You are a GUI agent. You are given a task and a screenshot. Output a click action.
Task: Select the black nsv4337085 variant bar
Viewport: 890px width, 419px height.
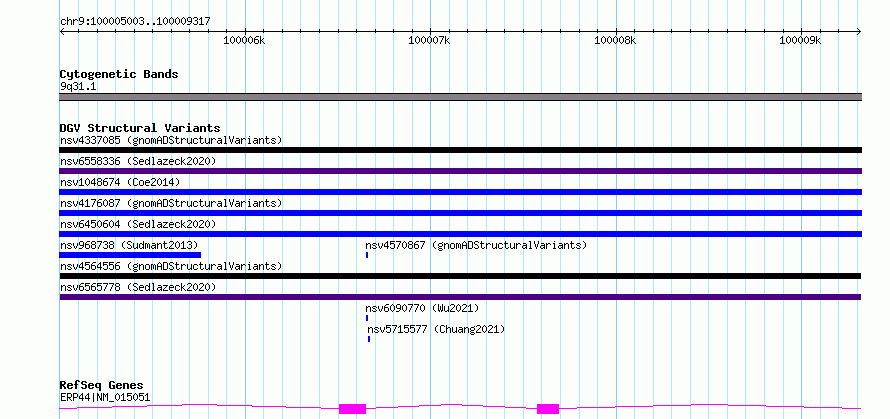(x=460, y=150)
